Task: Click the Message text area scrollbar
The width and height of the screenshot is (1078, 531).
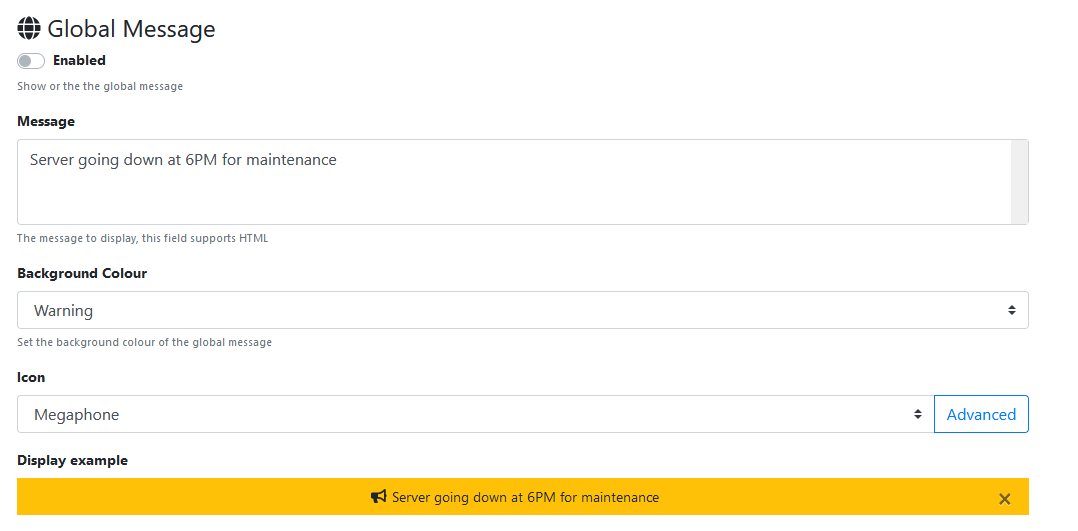Action: click(1019, 182)
